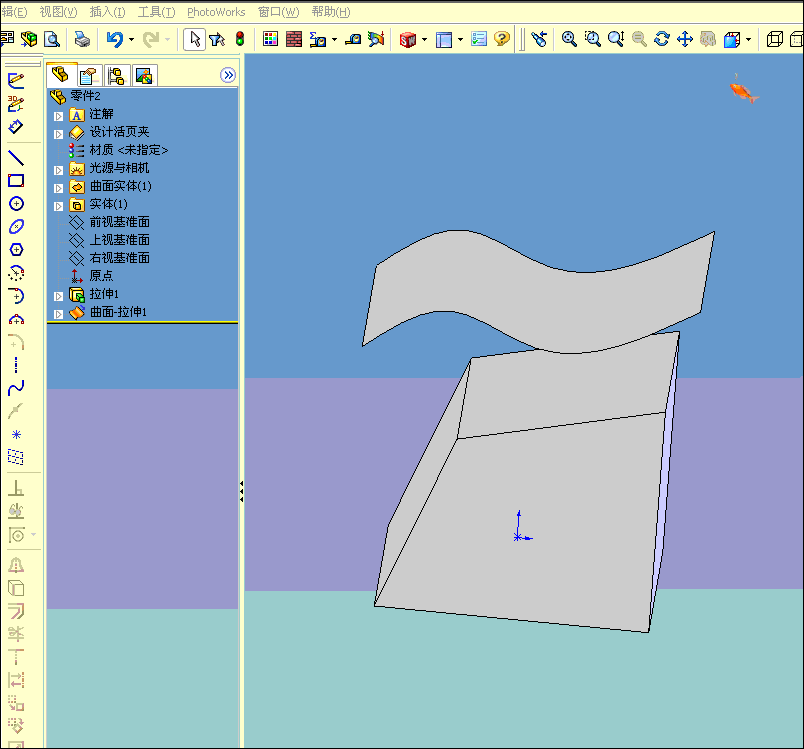Expand the 光源与相机 tree node
This screenshot has width=804, height=749.
58,170
